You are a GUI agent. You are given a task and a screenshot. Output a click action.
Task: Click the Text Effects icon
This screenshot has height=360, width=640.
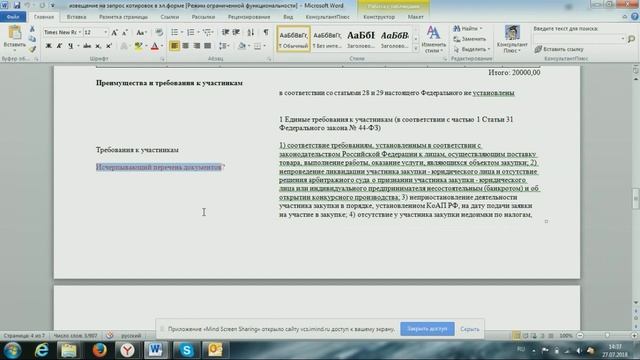(x=124, y=46)
